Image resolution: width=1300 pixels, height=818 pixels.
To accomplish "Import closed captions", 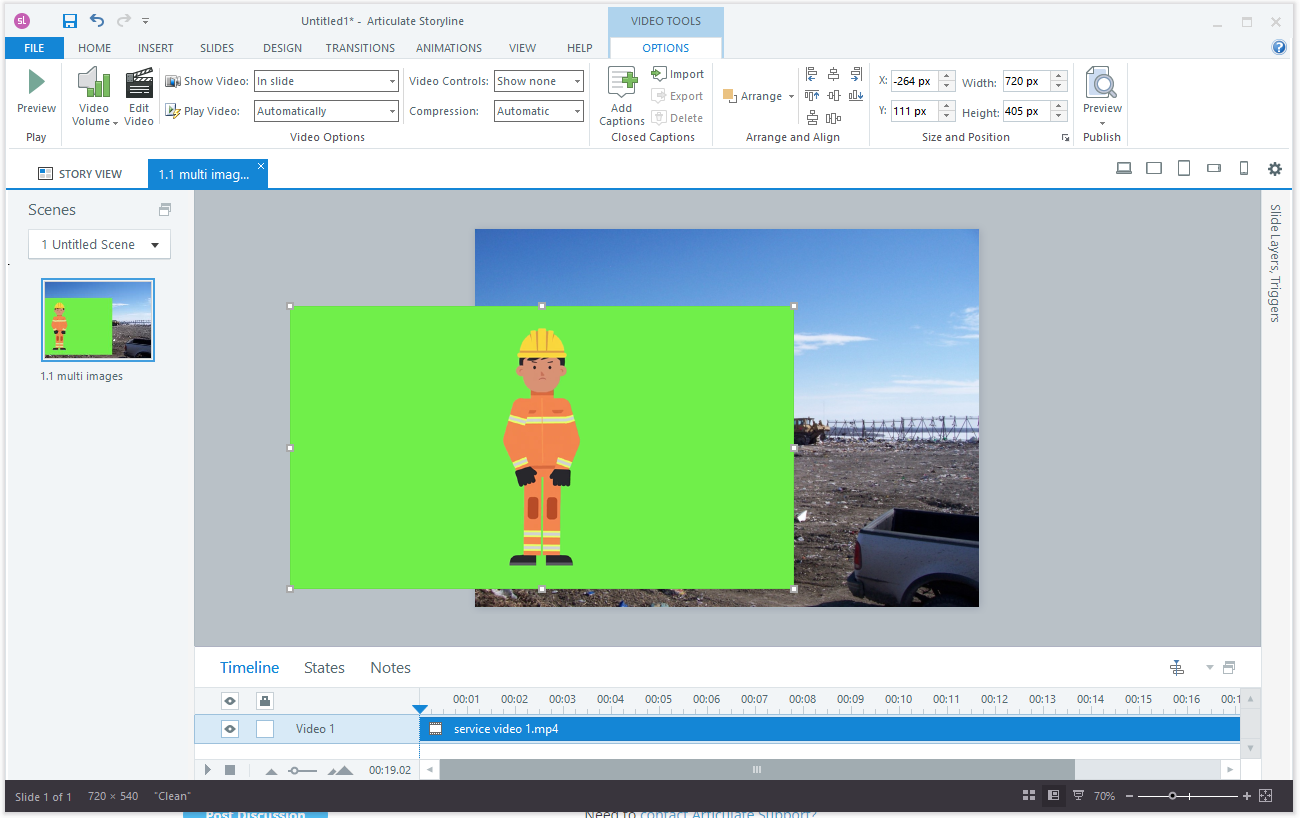I will pyautogui.click(x=678, y=74).
